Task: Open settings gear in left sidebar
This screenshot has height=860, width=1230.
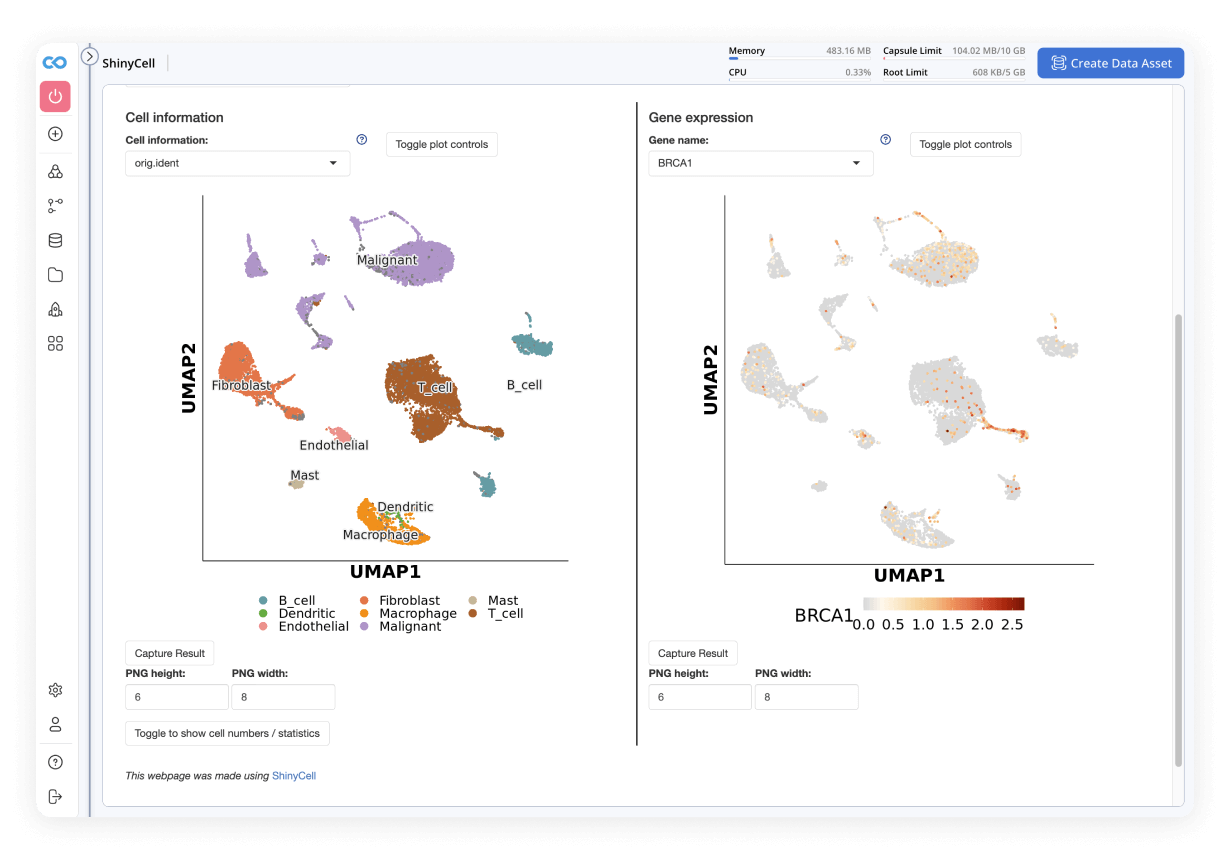Action: coord(55,690)
